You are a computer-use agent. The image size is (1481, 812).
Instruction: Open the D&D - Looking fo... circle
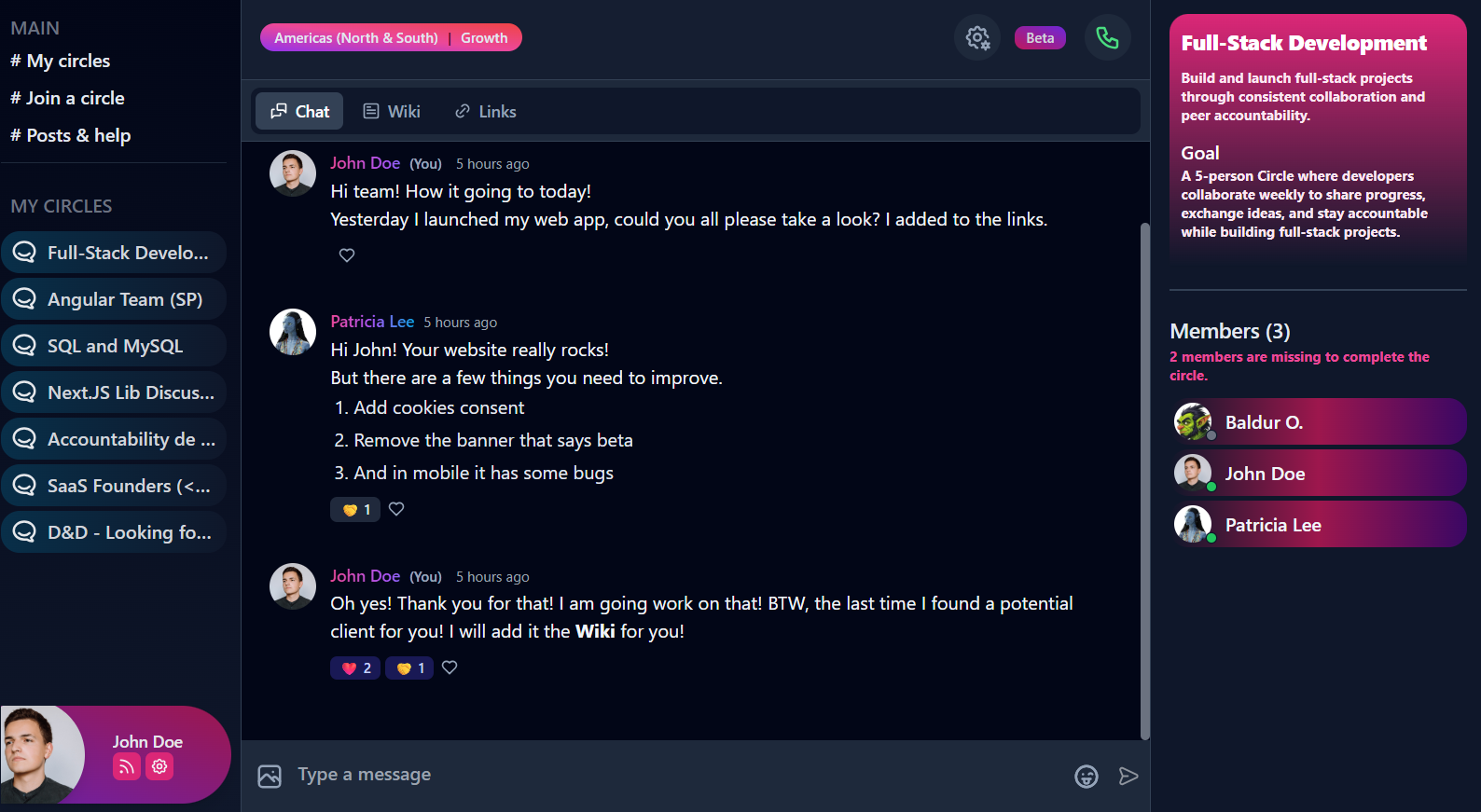114,531
